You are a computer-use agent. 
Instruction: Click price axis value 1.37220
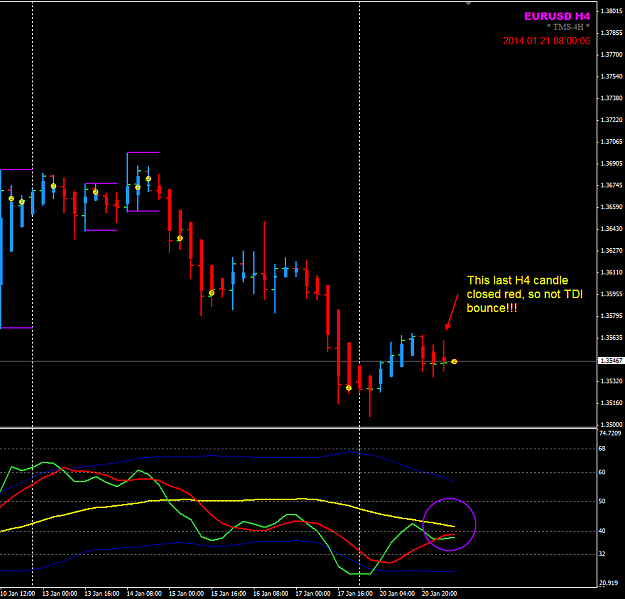point(611,120)
